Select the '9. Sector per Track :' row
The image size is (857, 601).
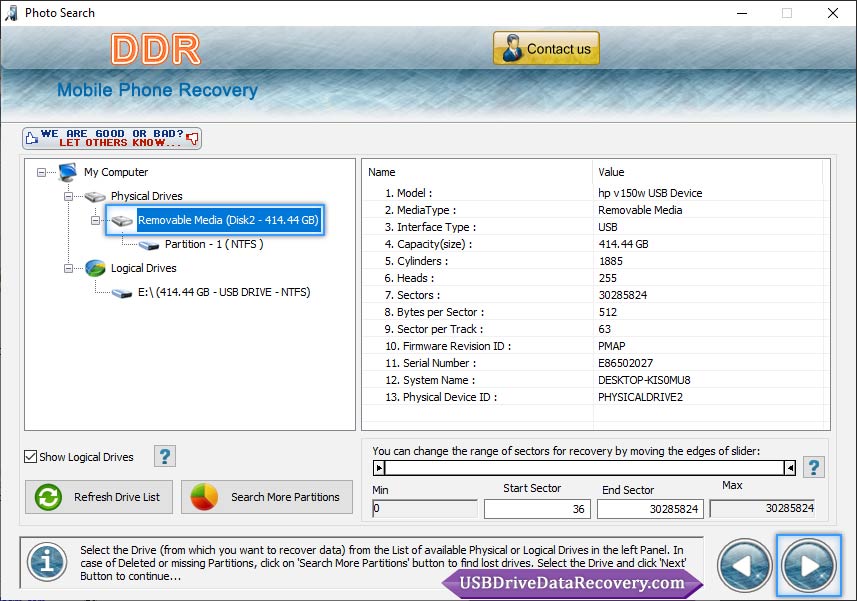coord(593,329)
